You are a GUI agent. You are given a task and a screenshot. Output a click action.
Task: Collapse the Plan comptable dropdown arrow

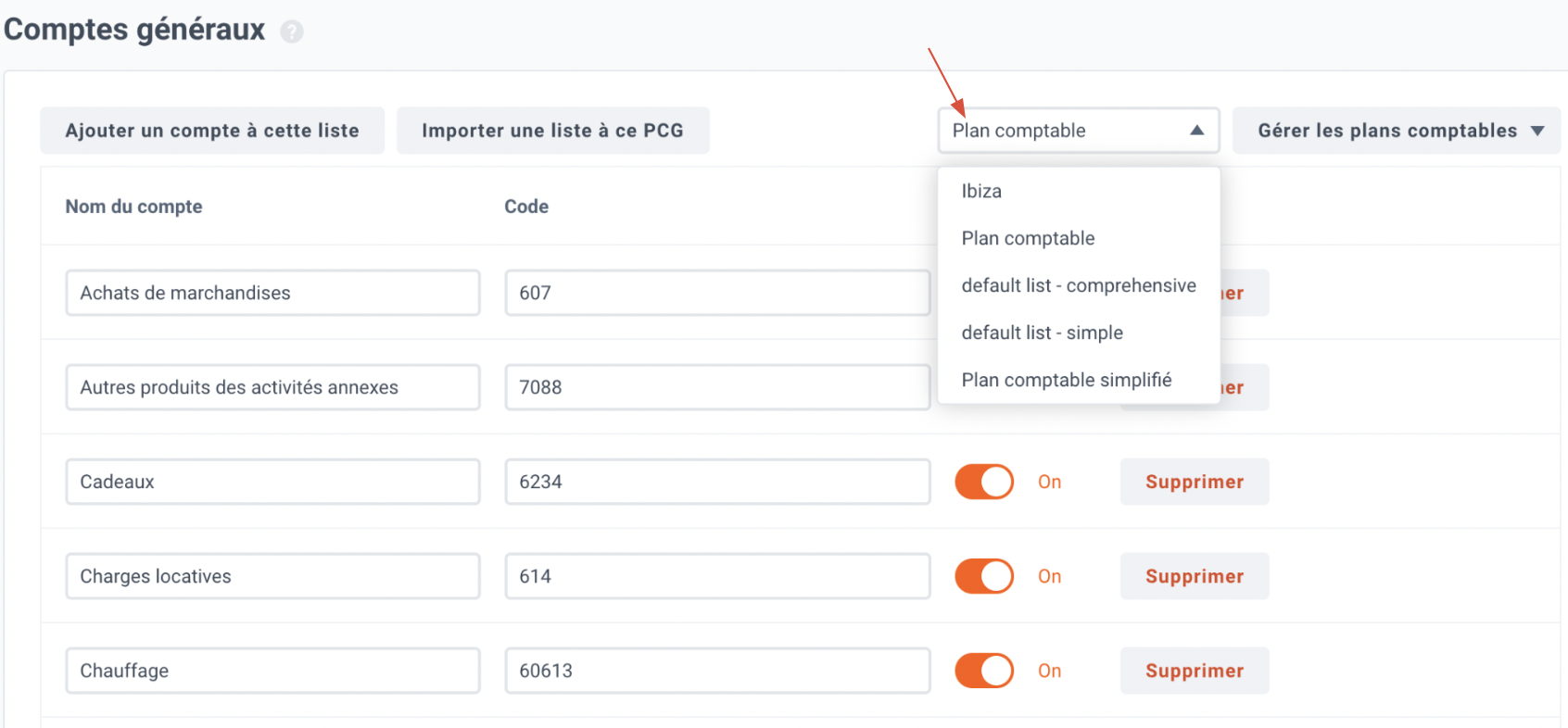click(1196, 131)
